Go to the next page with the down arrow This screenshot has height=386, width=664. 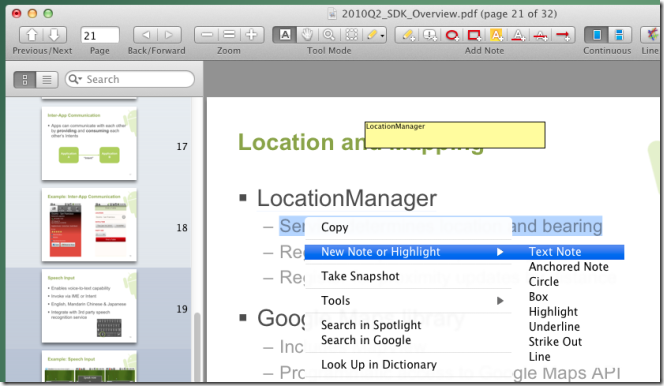pyautogui.click(x=54, y=35)
